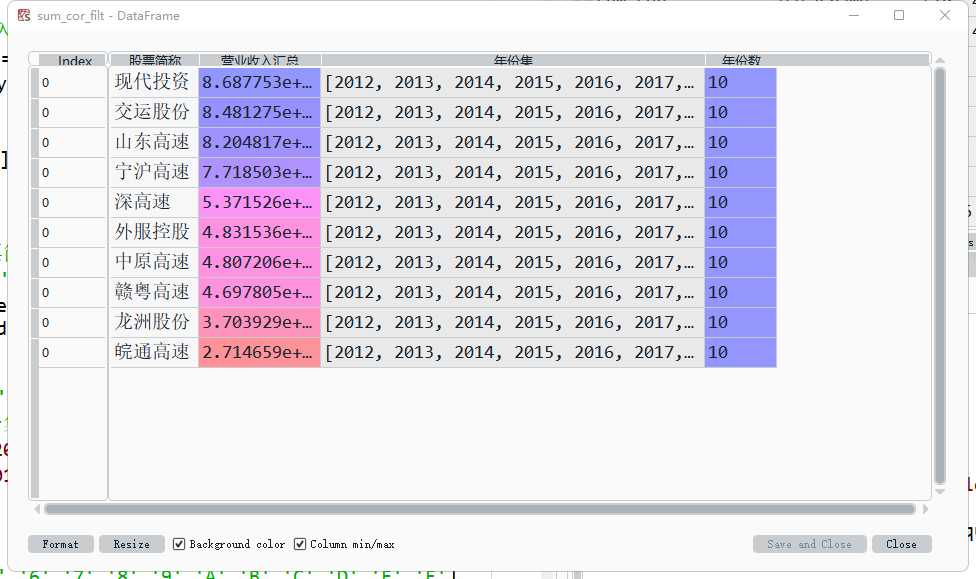Viewport: 976px width, 579px height.
Task: Click the Index column header
Action: point(75,60)
